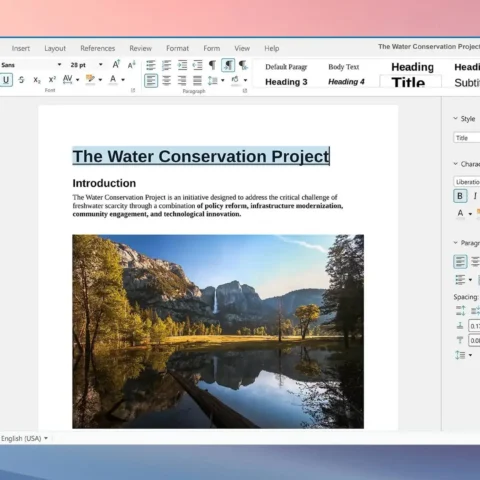The image size is (480, 480).
Task: Toggle Left-to-Right paragraph direction
Action: (x=228, y=65)
